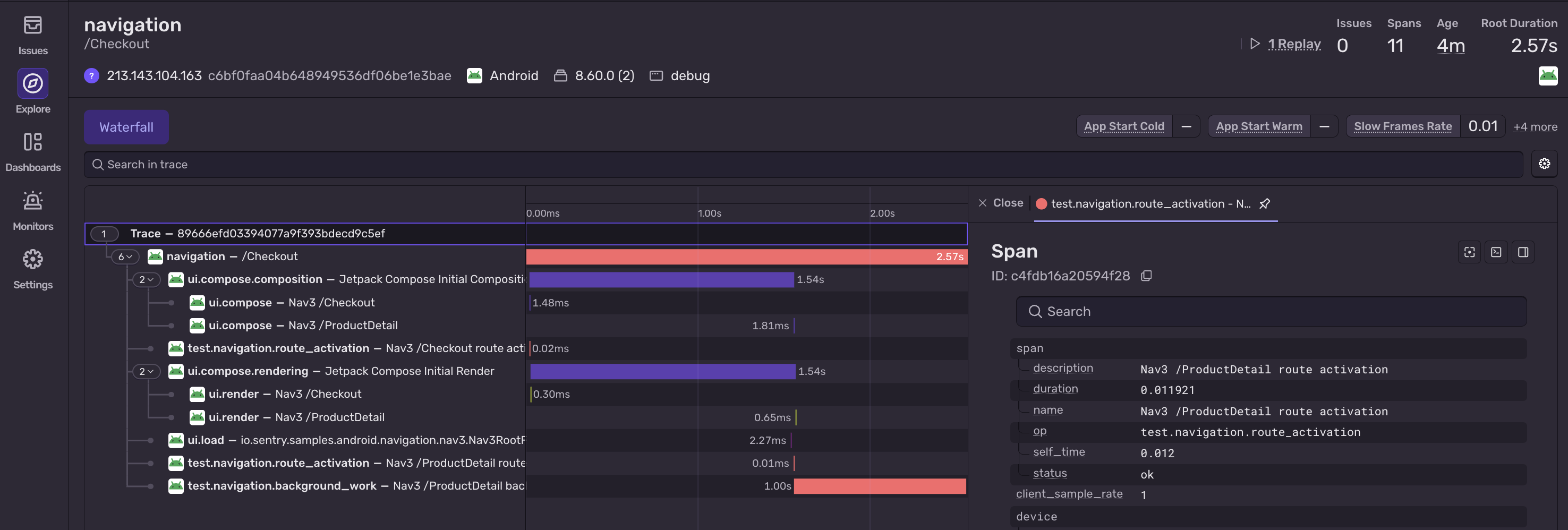Click the status attribute key
The height and width of the screenshot is (530, 1568).
tap(1050, 473)
